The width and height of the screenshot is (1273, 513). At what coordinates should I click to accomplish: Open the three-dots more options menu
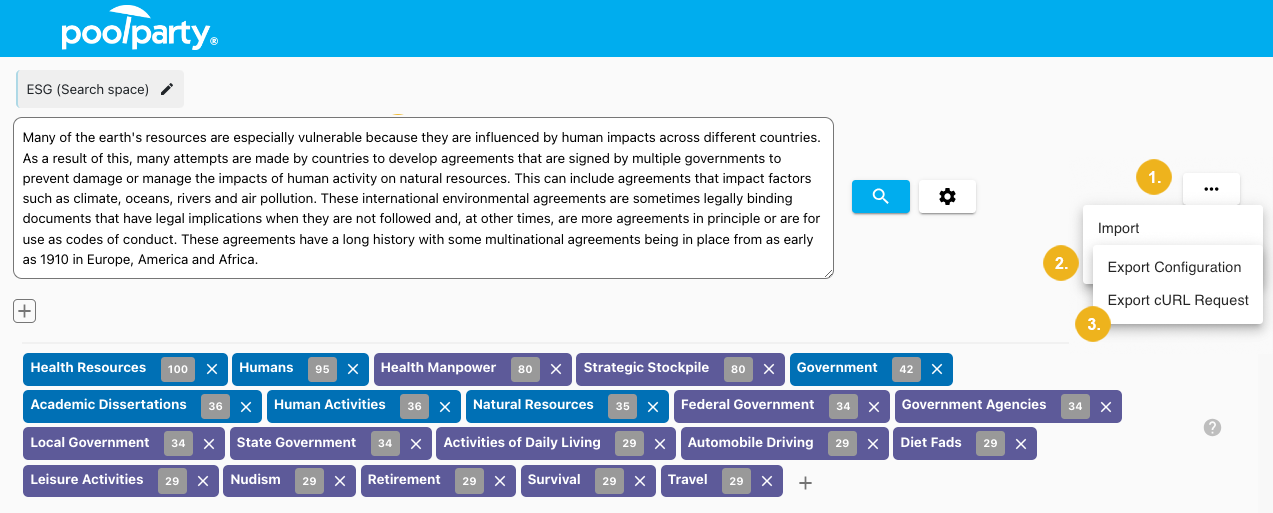[x=1211, y=188]
